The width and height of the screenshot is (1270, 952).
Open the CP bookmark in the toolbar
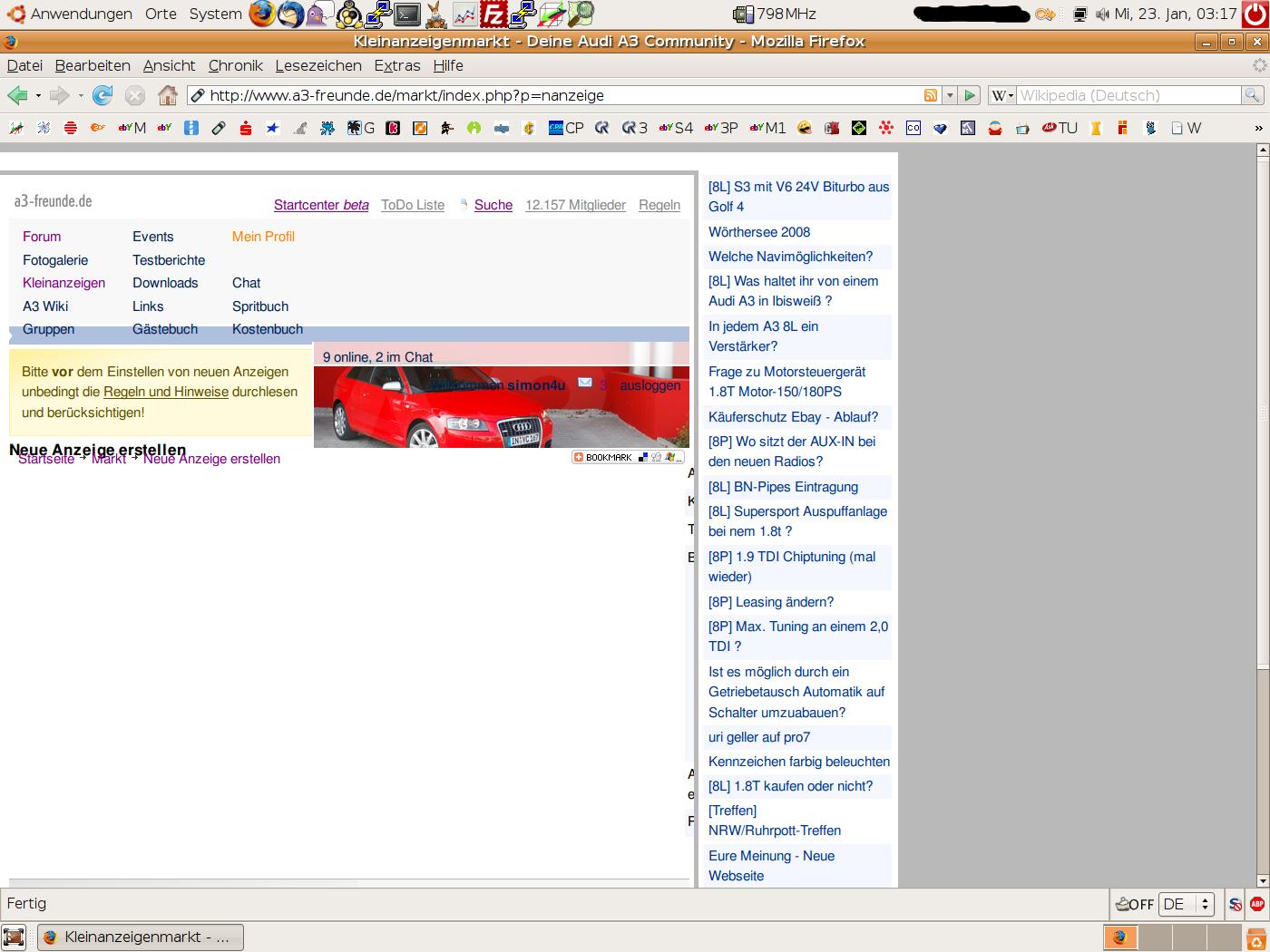click(566, 128)
